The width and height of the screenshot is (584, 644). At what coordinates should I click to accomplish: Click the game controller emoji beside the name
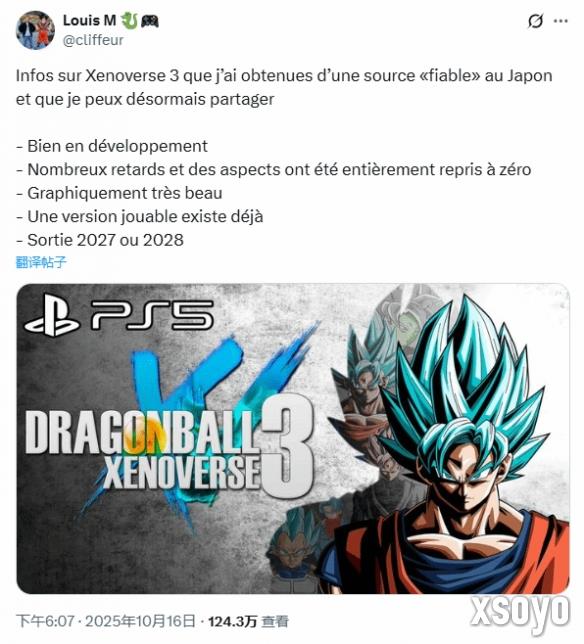click(149, 21)
